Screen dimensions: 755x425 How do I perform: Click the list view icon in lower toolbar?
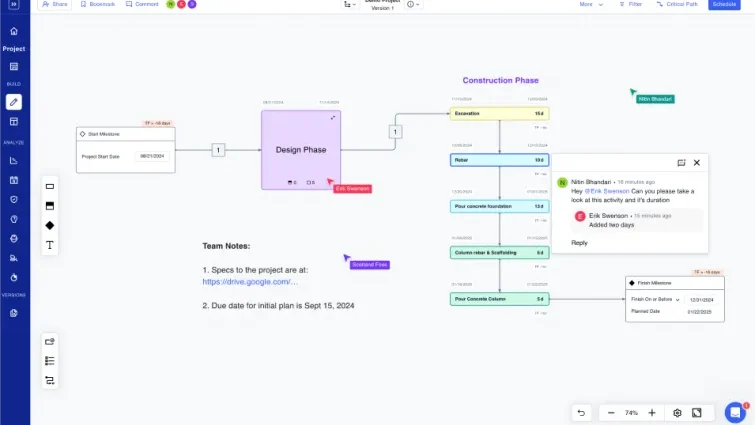click(50, 361)
